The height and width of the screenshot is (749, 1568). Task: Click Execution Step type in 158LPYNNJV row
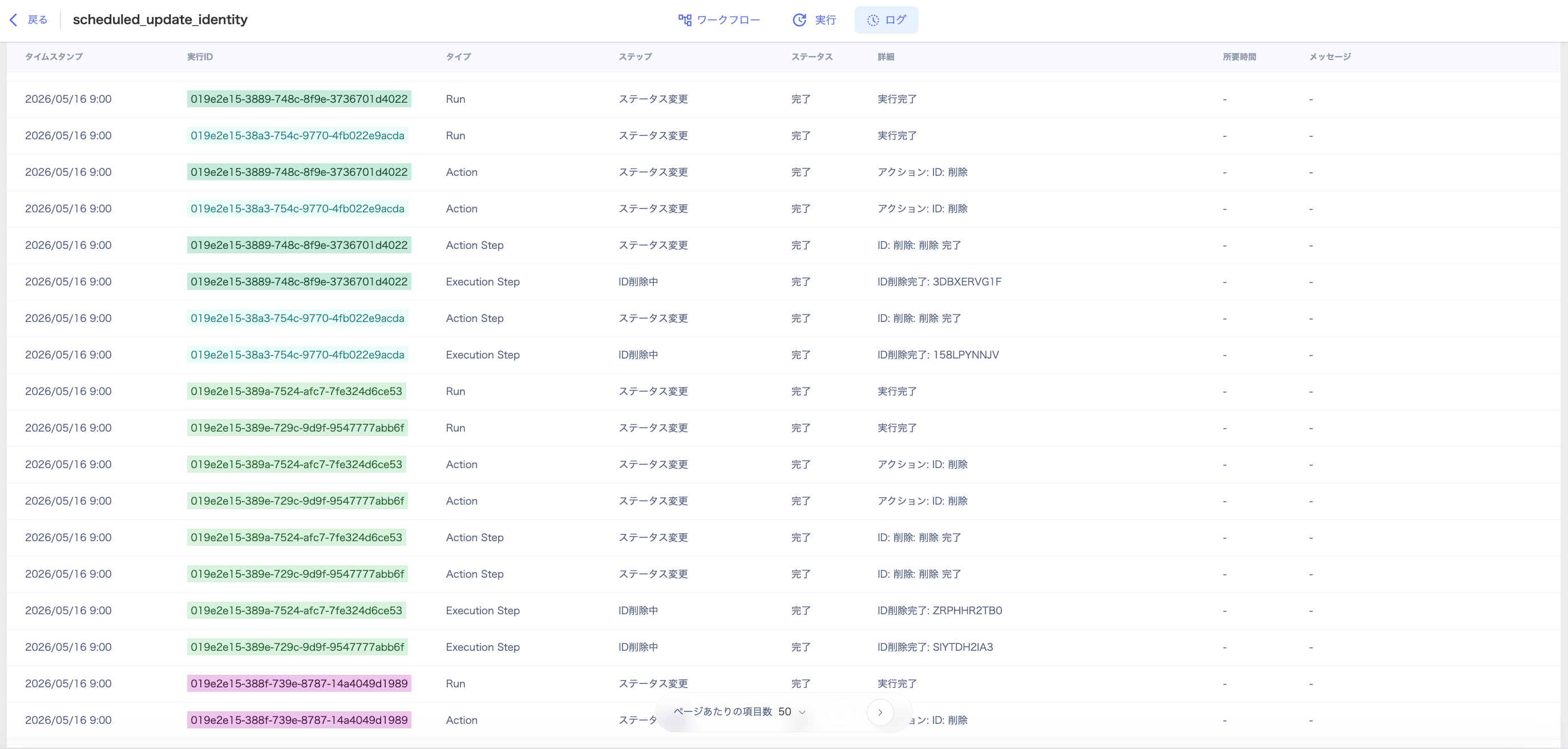pyautogui.click(x=483, y=355)
